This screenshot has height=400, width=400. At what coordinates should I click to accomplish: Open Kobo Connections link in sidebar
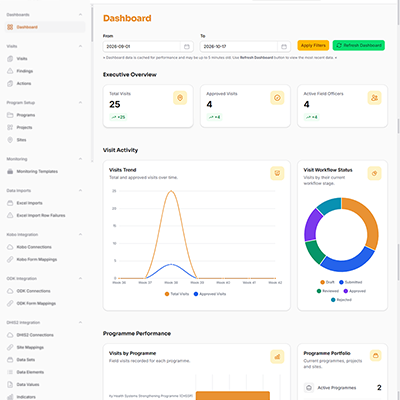click(x=45, y=247)
